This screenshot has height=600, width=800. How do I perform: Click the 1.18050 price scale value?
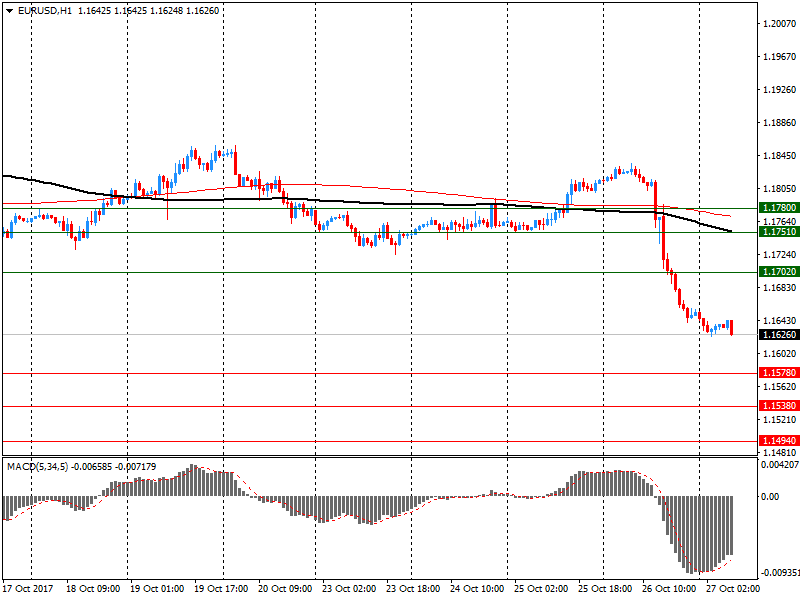pyautogui.click(x=780, y=189)
